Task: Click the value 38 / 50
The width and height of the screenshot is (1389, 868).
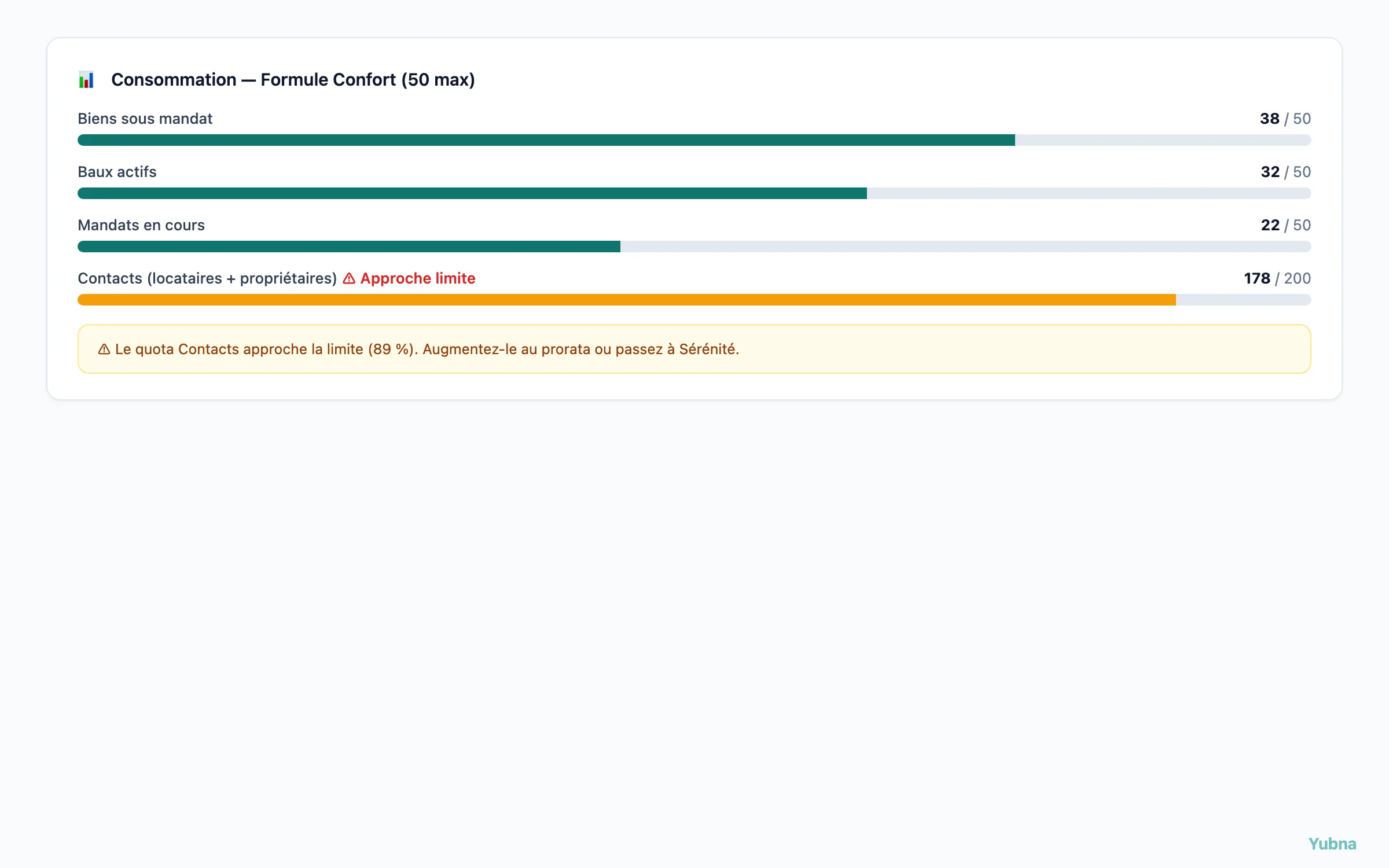Action: coord(1285,119)
